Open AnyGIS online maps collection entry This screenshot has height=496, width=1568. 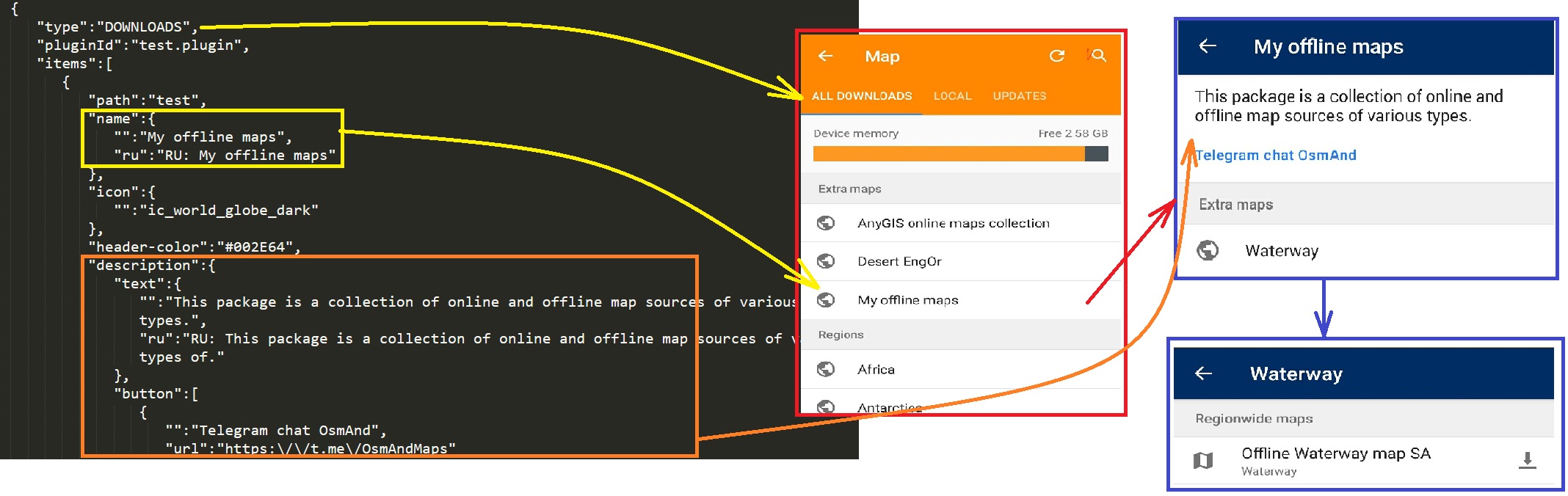pos(954,223)
